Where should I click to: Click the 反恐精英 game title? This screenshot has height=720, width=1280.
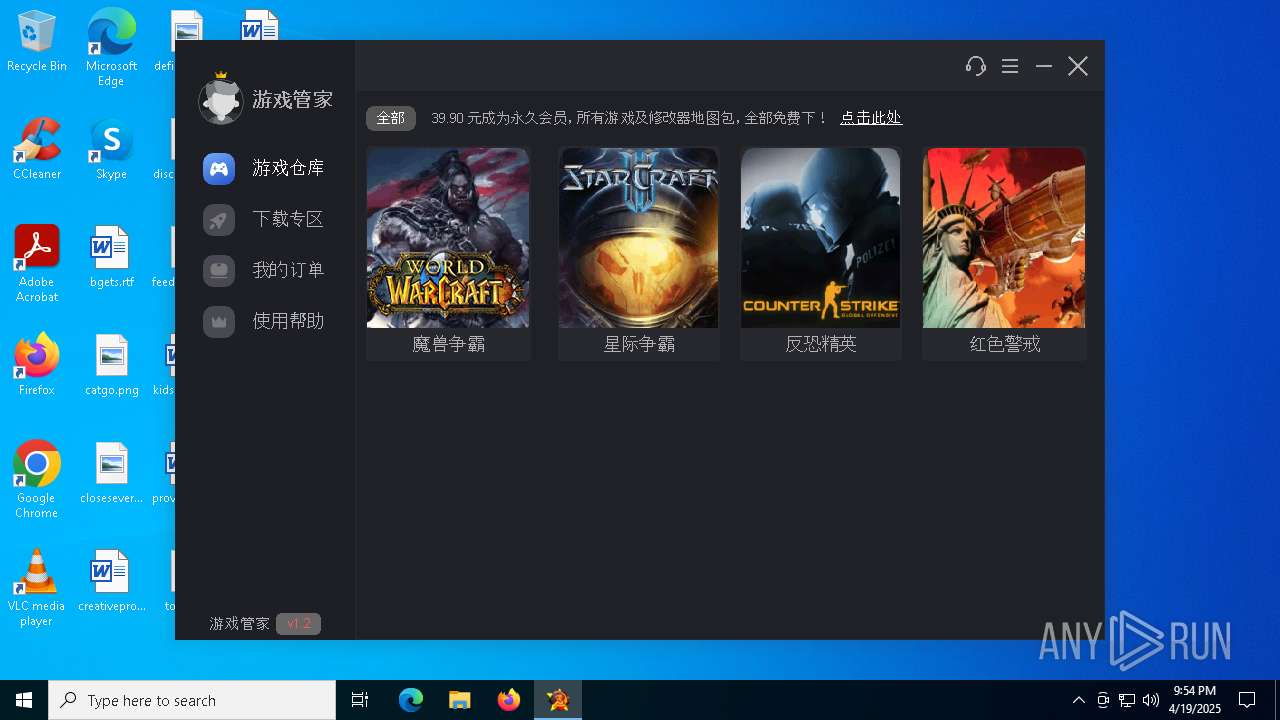[x=821, y=344]
